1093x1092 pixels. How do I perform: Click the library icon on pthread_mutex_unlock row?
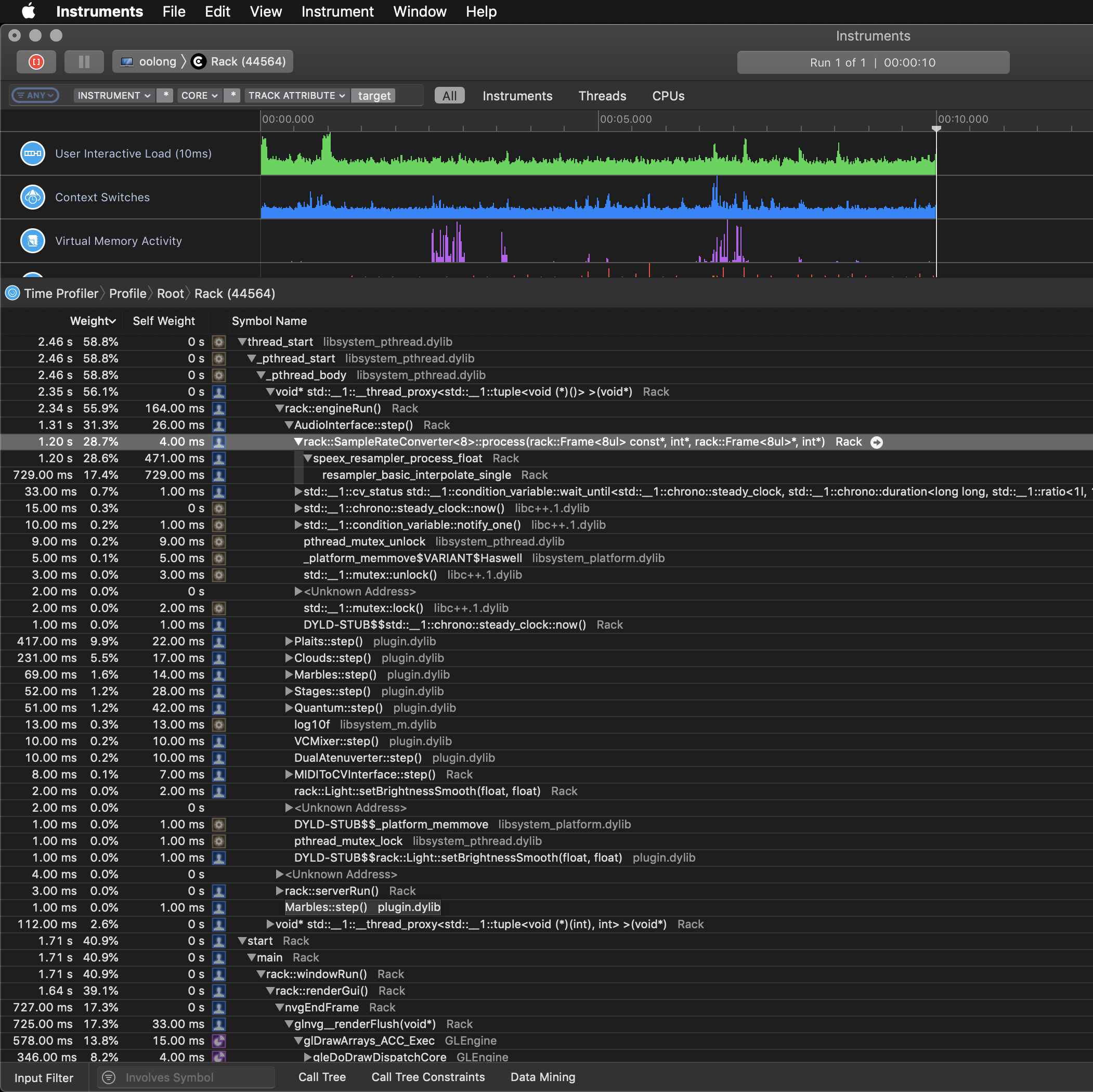click(219, 541)
